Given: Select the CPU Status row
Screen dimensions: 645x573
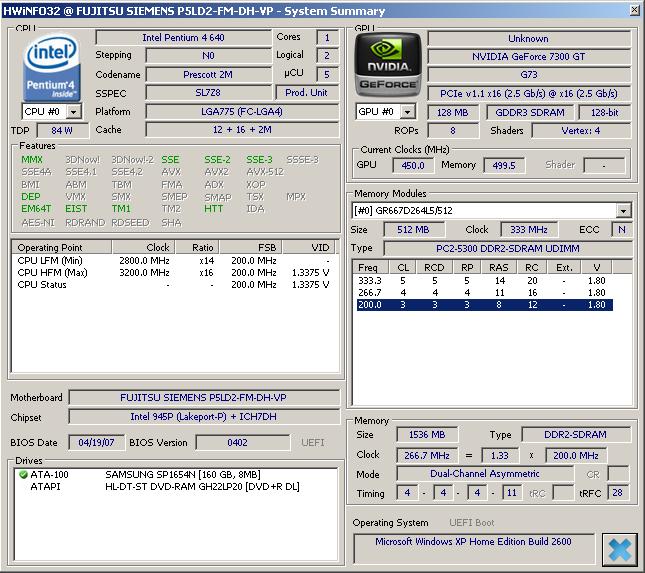Looking at the screenshot, I should pyautogui.click(x=174, y=285).
